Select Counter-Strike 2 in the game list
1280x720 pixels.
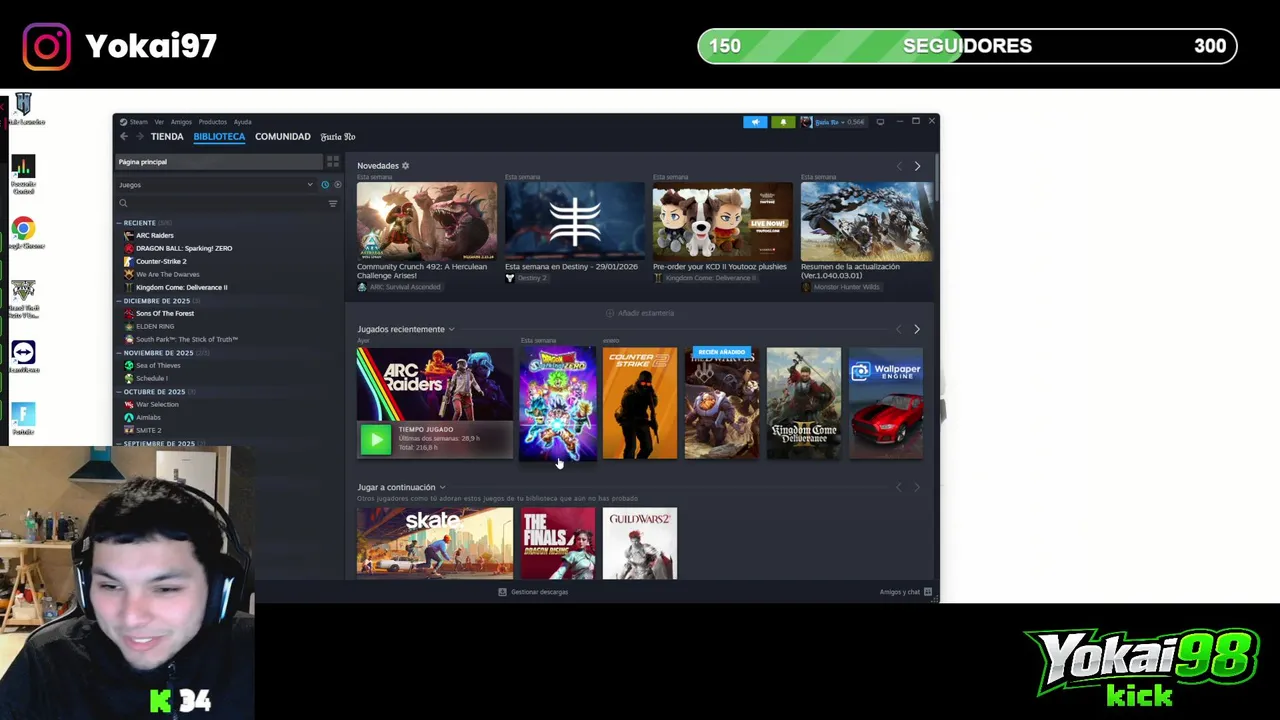(x=161, y=262)
